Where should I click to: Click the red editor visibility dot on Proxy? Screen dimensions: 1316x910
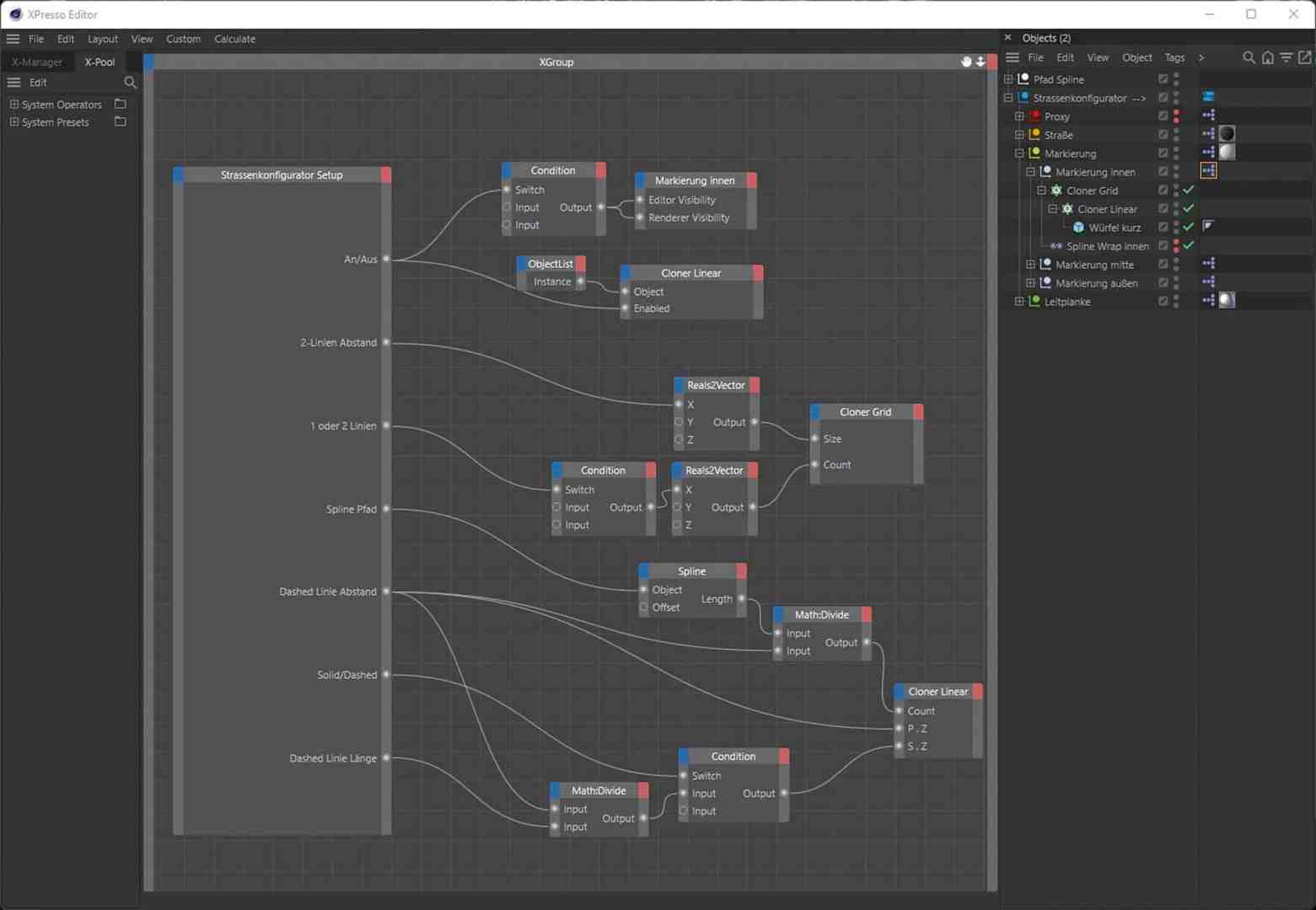coord(1176,112)
